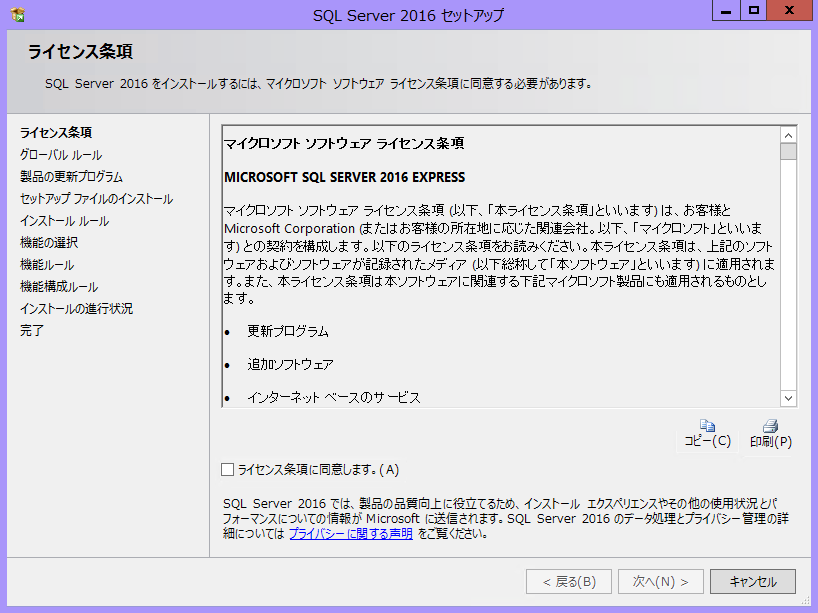Select the ライセンス条項 step in sidebar
The image size is (818, 613).
[56, 133]
